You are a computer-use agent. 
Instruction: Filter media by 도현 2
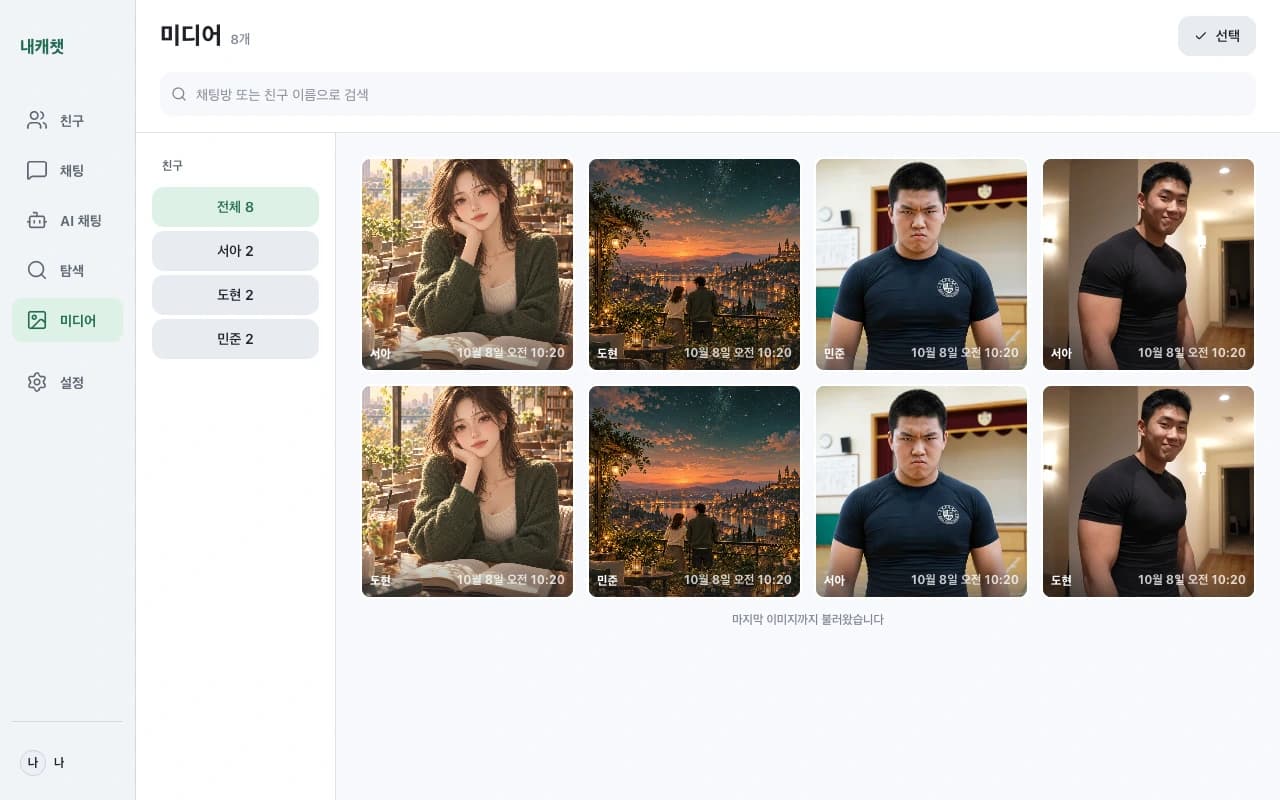coord(235,295)
